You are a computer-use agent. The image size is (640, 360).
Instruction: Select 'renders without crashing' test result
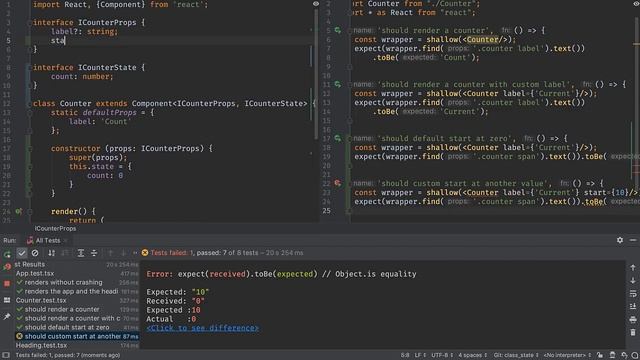tap(63, 282)
